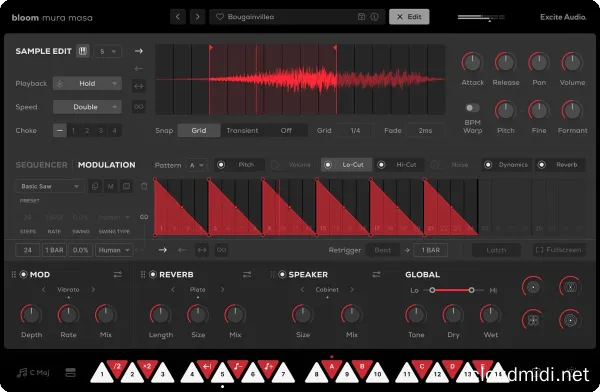Image resolution: width=600 pixels, height=392 pixels.
Task: Click the swap arrows icon in the SPEAKER section
Action: 376,274
